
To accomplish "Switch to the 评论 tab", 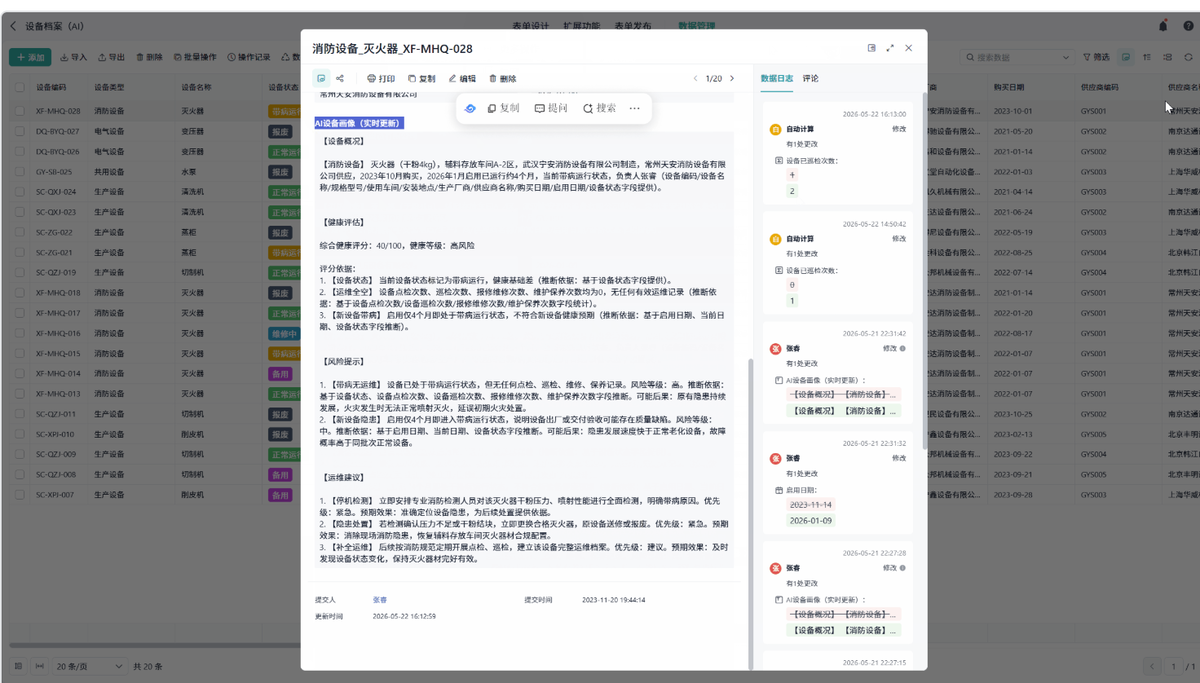I will tap(811, 78).
